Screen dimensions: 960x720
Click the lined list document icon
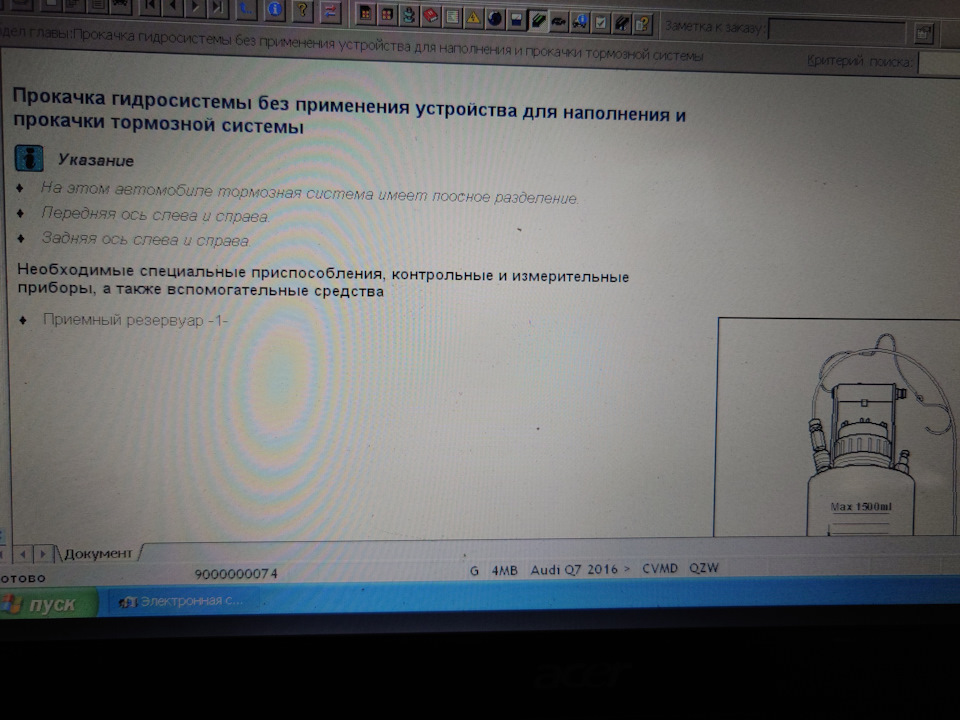(452, 17)
